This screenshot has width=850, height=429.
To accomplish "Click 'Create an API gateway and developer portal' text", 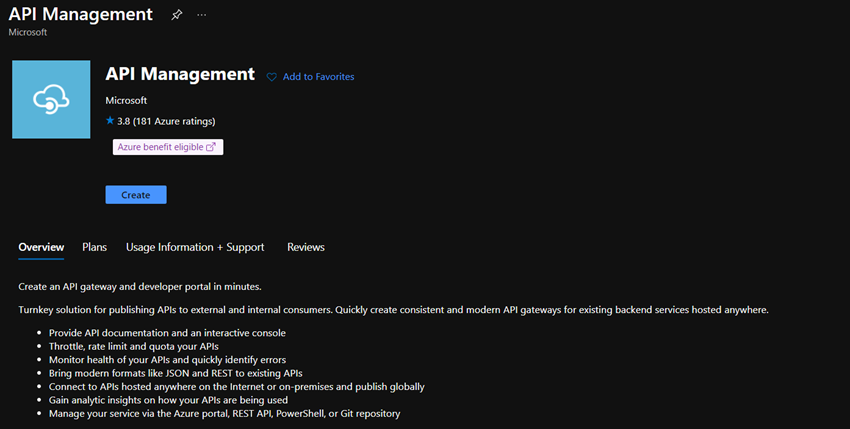I will (x=140, y=286).
